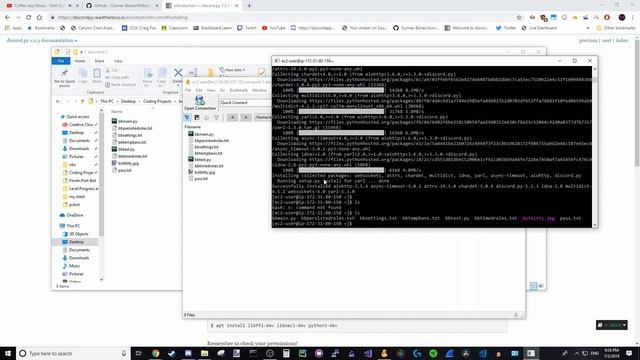Click Cyberduck browser view icon
The width and height of the screenshot is (640, 360).
[x=187, y=118]
